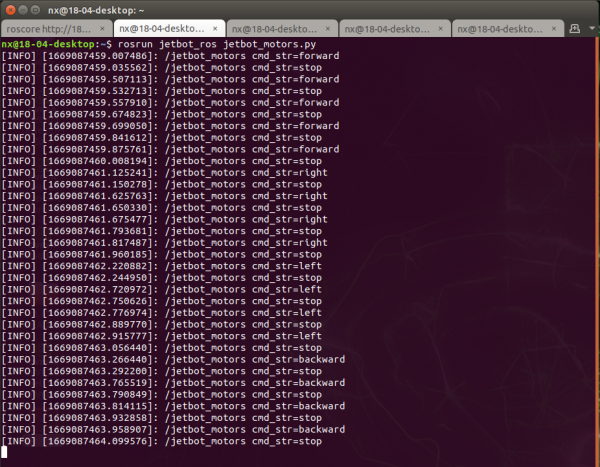
Task: Close the fourth terminal tab
Action: (443, 29)
